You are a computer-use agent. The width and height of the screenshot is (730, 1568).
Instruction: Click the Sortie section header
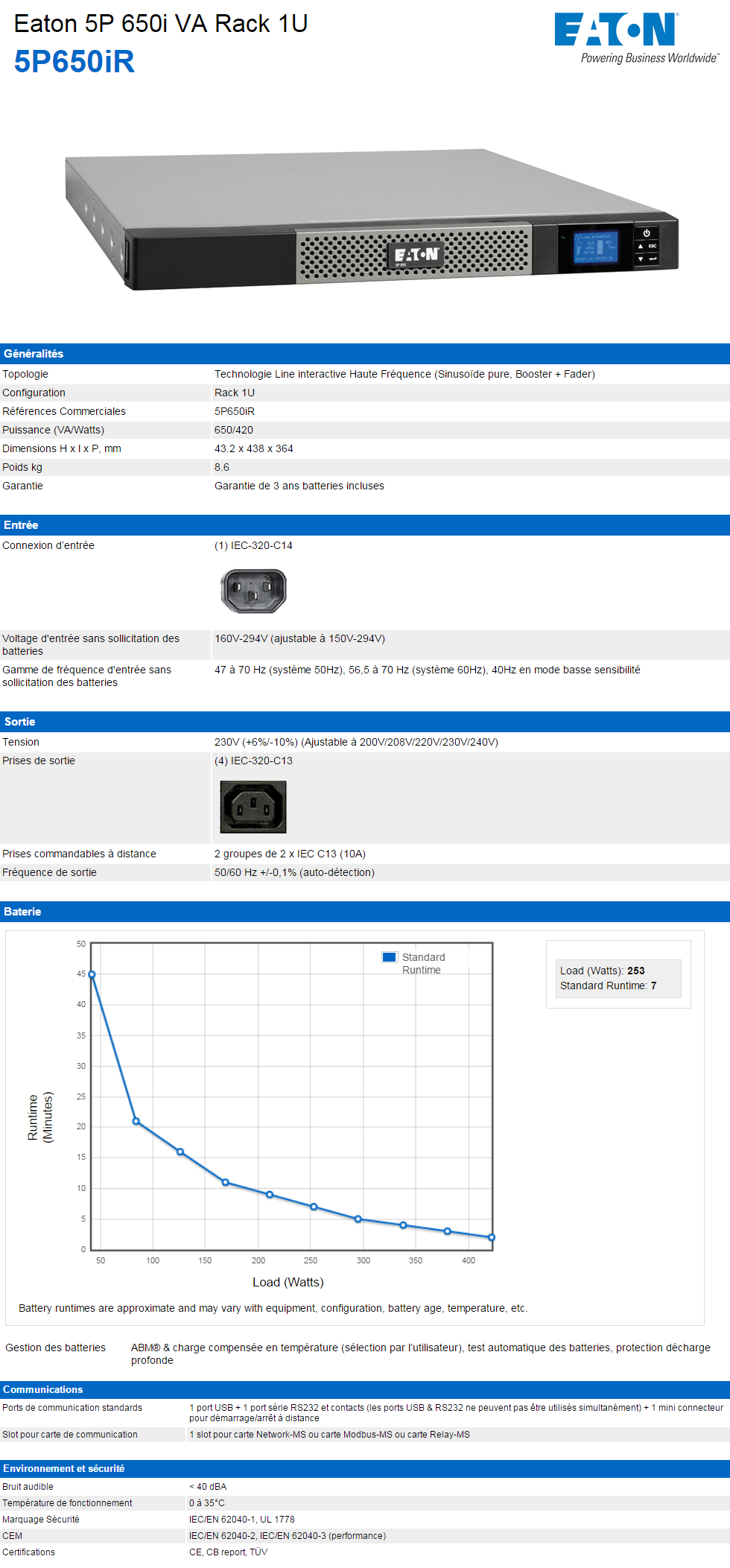(x=365, y=722)
